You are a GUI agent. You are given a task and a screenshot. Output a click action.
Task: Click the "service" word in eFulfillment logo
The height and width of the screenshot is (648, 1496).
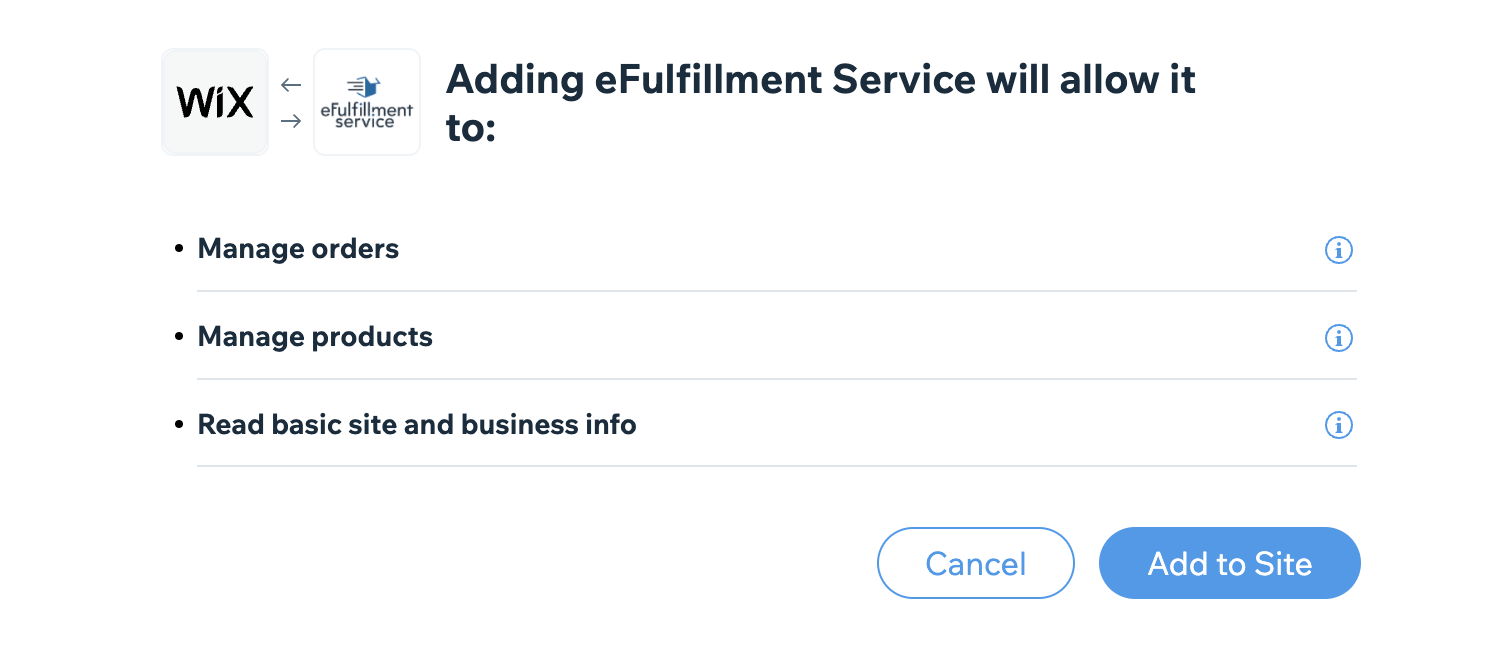(365, 123)
